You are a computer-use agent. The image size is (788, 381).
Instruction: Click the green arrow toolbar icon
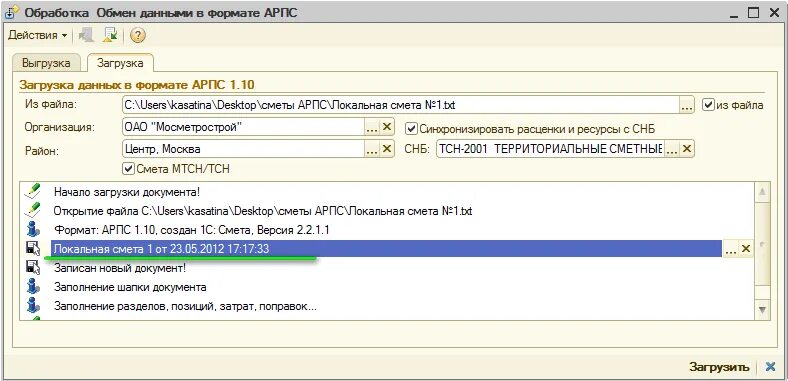click(x=110, y=35)
